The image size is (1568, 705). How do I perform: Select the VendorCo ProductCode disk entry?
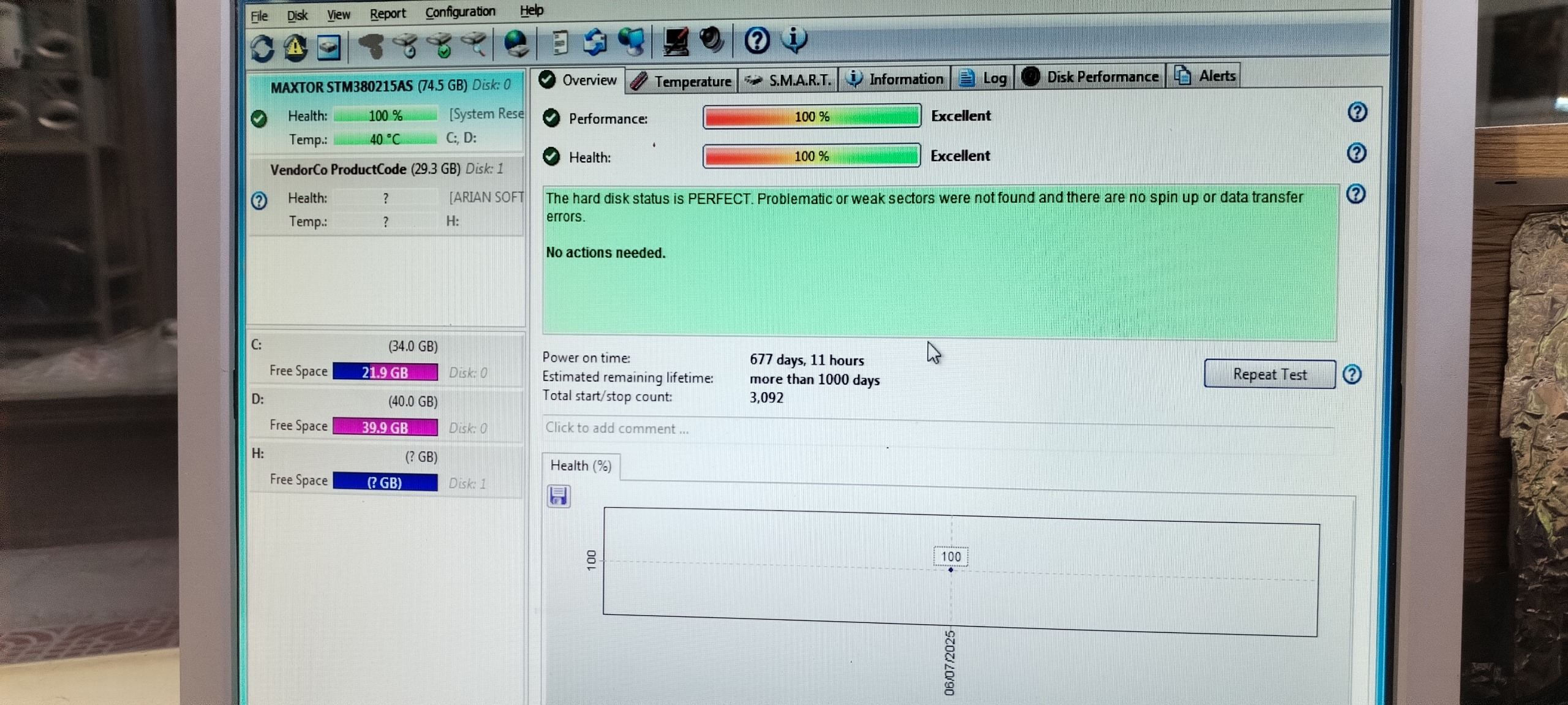(x=387, y=196)
